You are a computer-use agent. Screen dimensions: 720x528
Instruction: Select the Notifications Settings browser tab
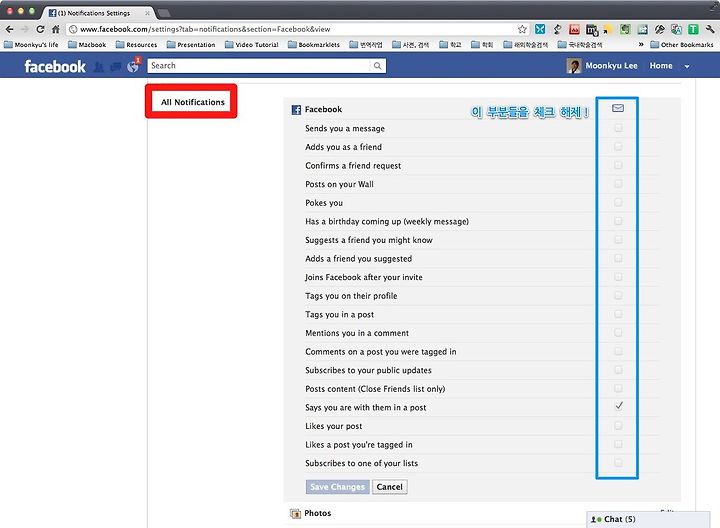98,13
